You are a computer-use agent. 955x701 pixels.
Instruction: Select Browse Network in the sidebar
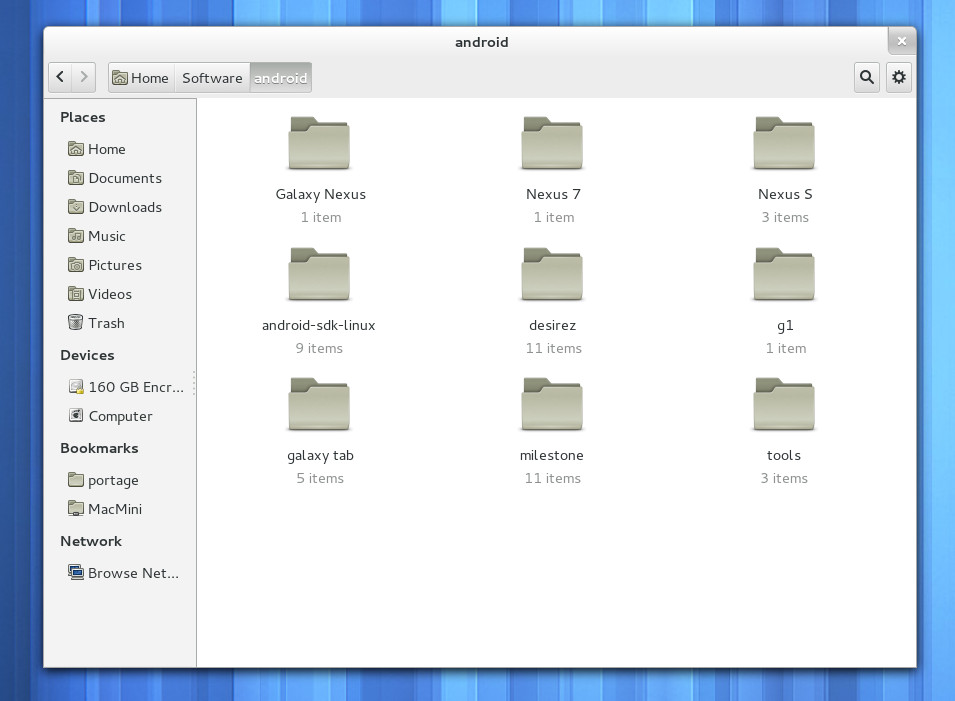(x=121, y=573)
